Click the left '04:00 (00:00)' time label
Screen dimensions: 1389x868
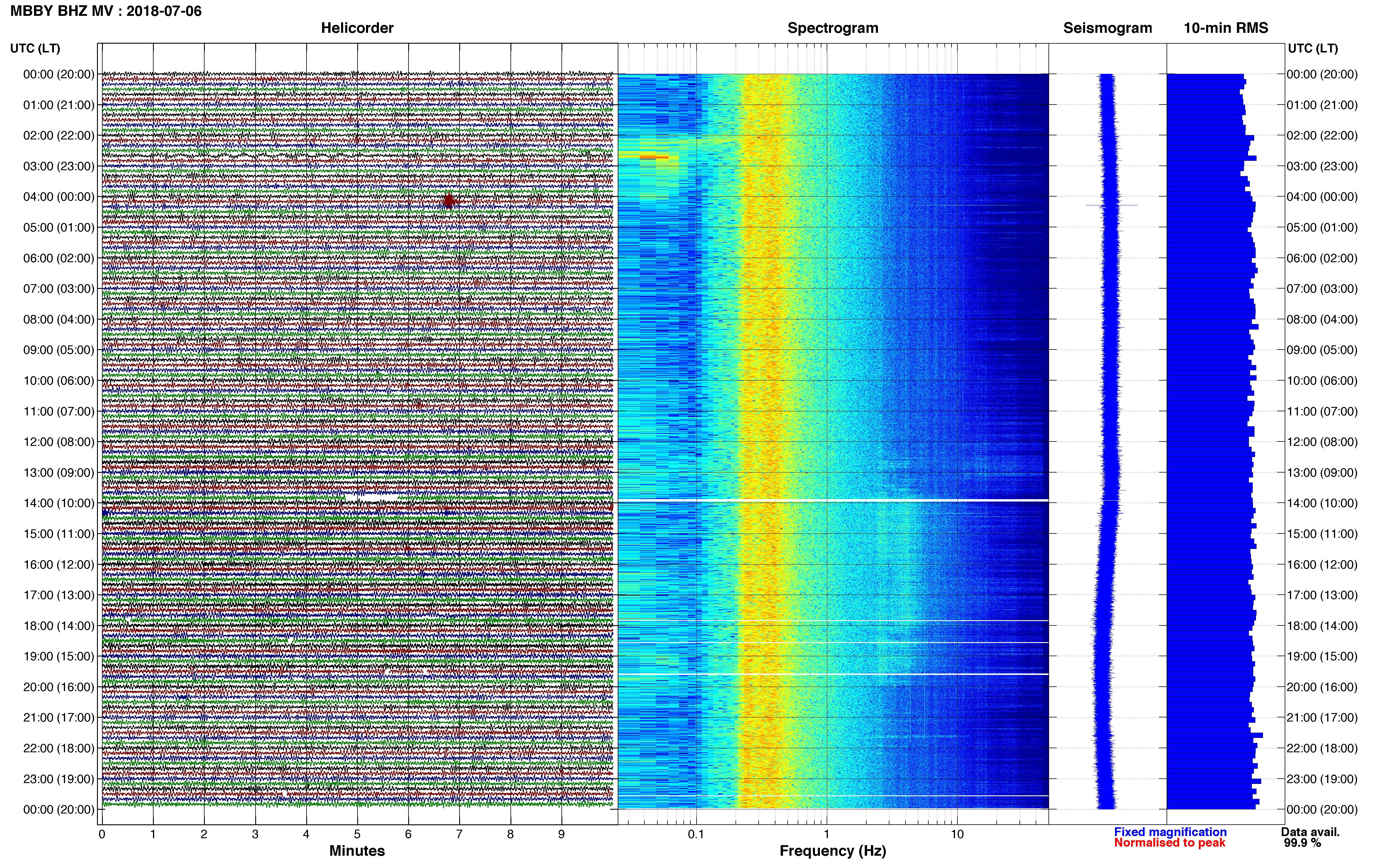pyautogui.click(x=59, y=197)
